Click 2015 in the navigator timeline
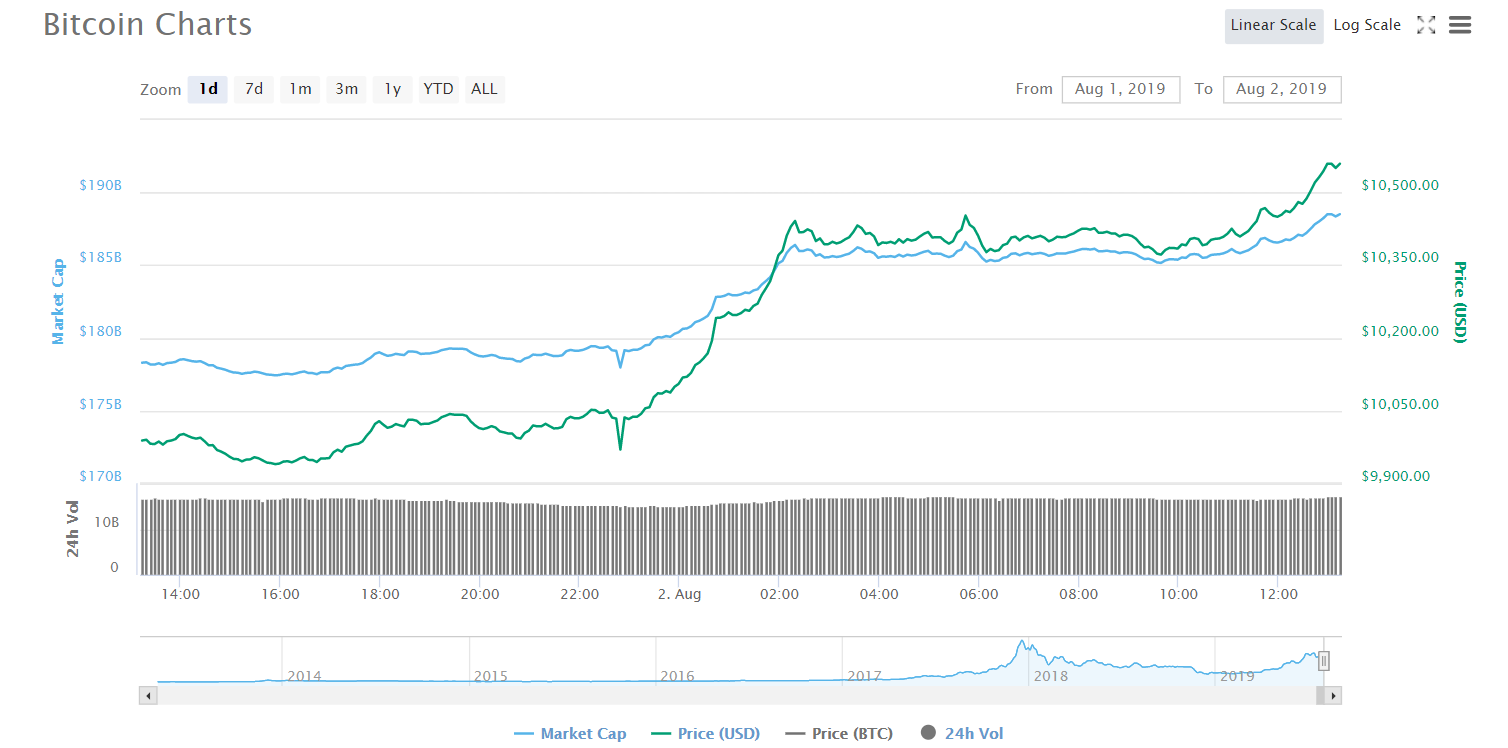This screenshot has height=748, width=1508. point(491,676)
